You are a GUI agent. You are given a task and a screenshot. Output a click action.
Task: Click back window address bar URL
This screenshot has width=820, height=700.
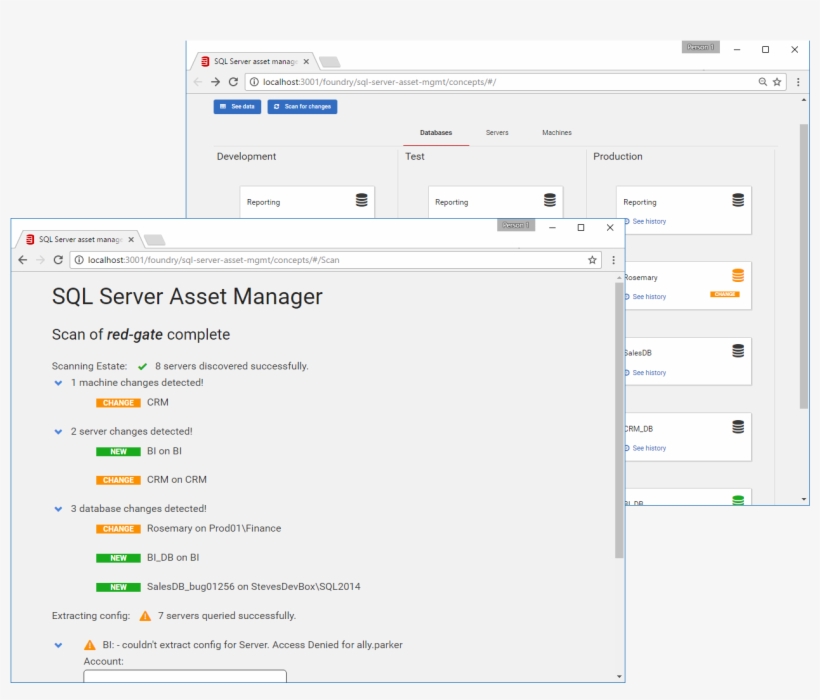tap(380, 82)
